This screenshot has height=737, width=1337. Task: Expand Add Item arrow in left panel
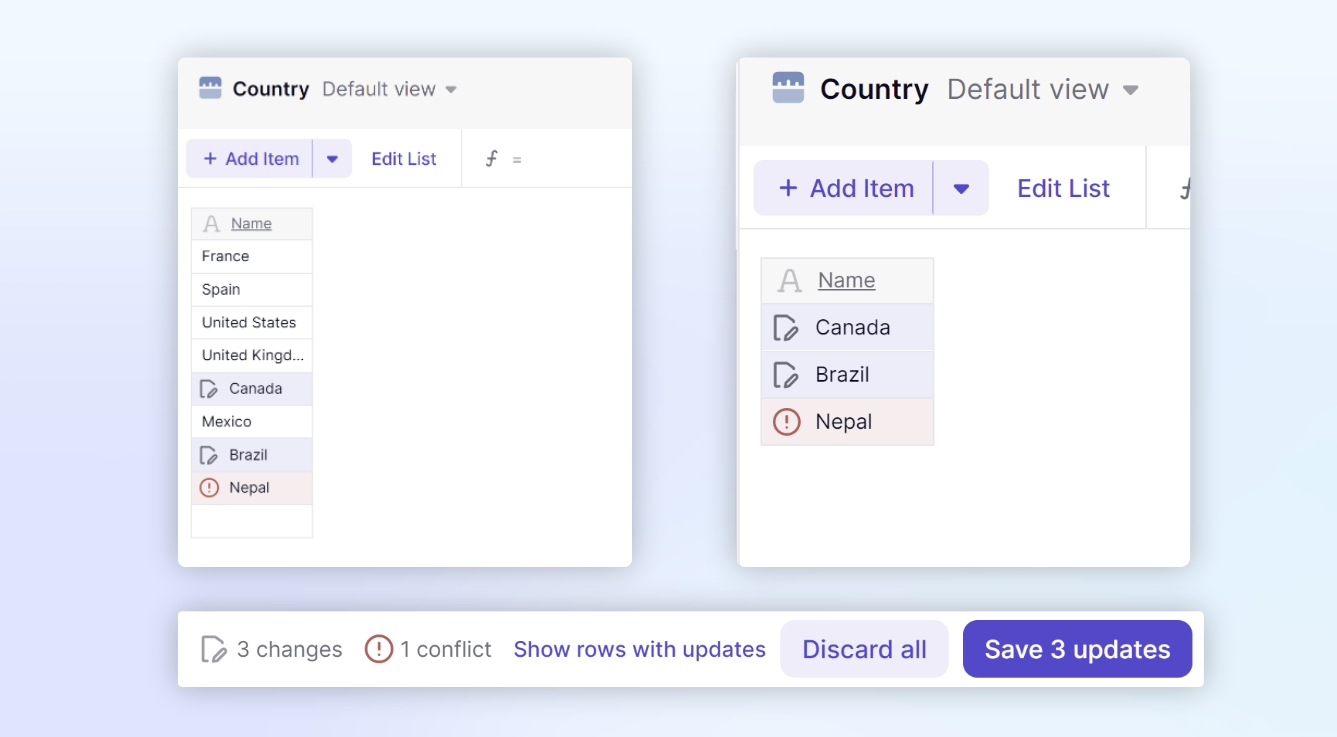[x=333, y=158]
